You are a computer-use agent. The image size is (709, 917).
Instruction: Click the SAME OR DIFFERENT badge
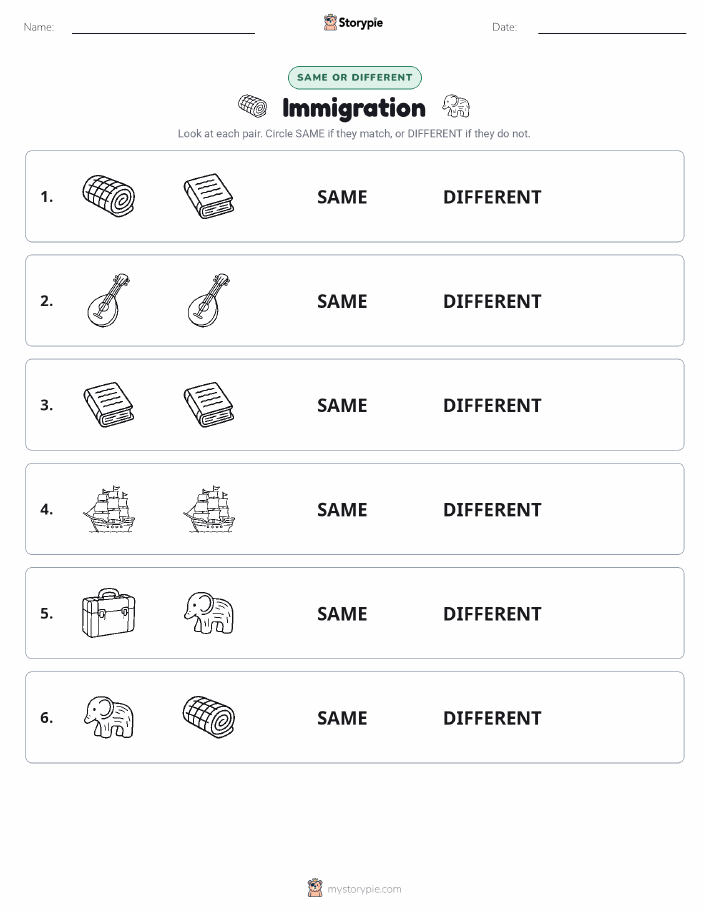pos(354,77)
